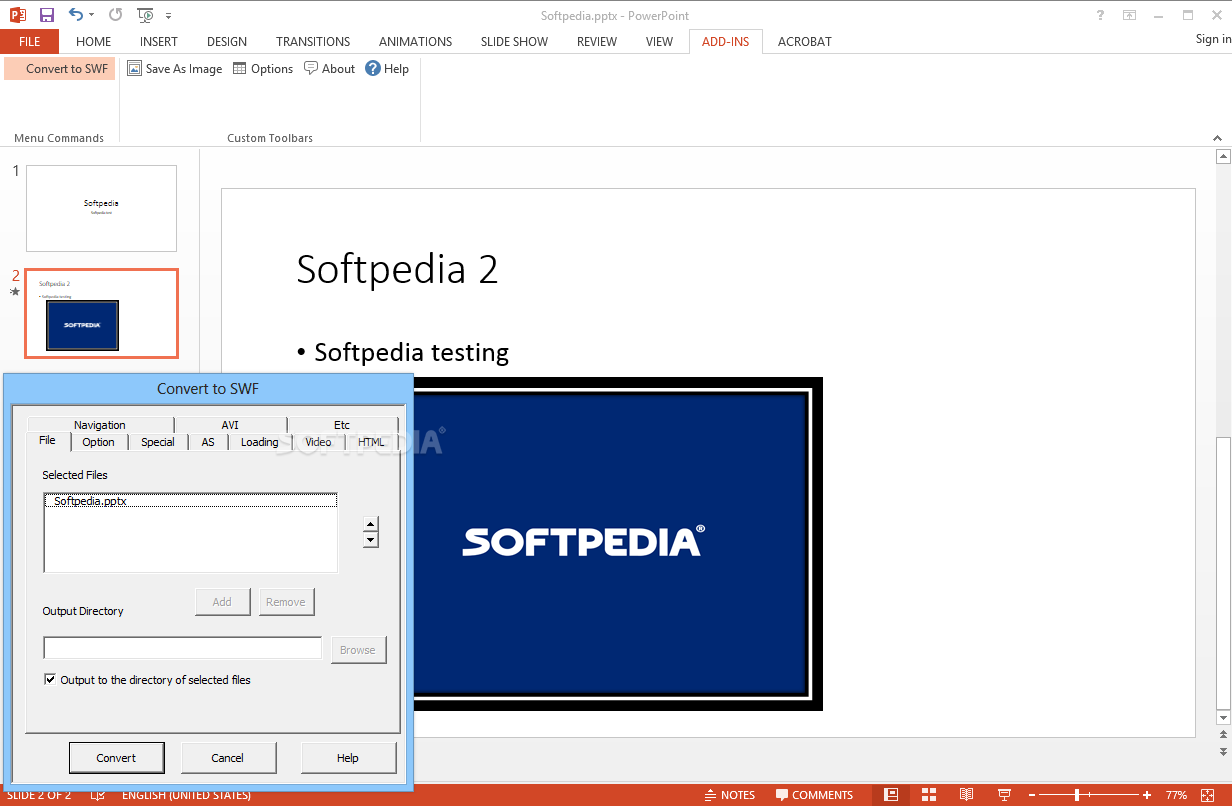
Task: Click Convert to SWF menu command
Action: [59, 69]
